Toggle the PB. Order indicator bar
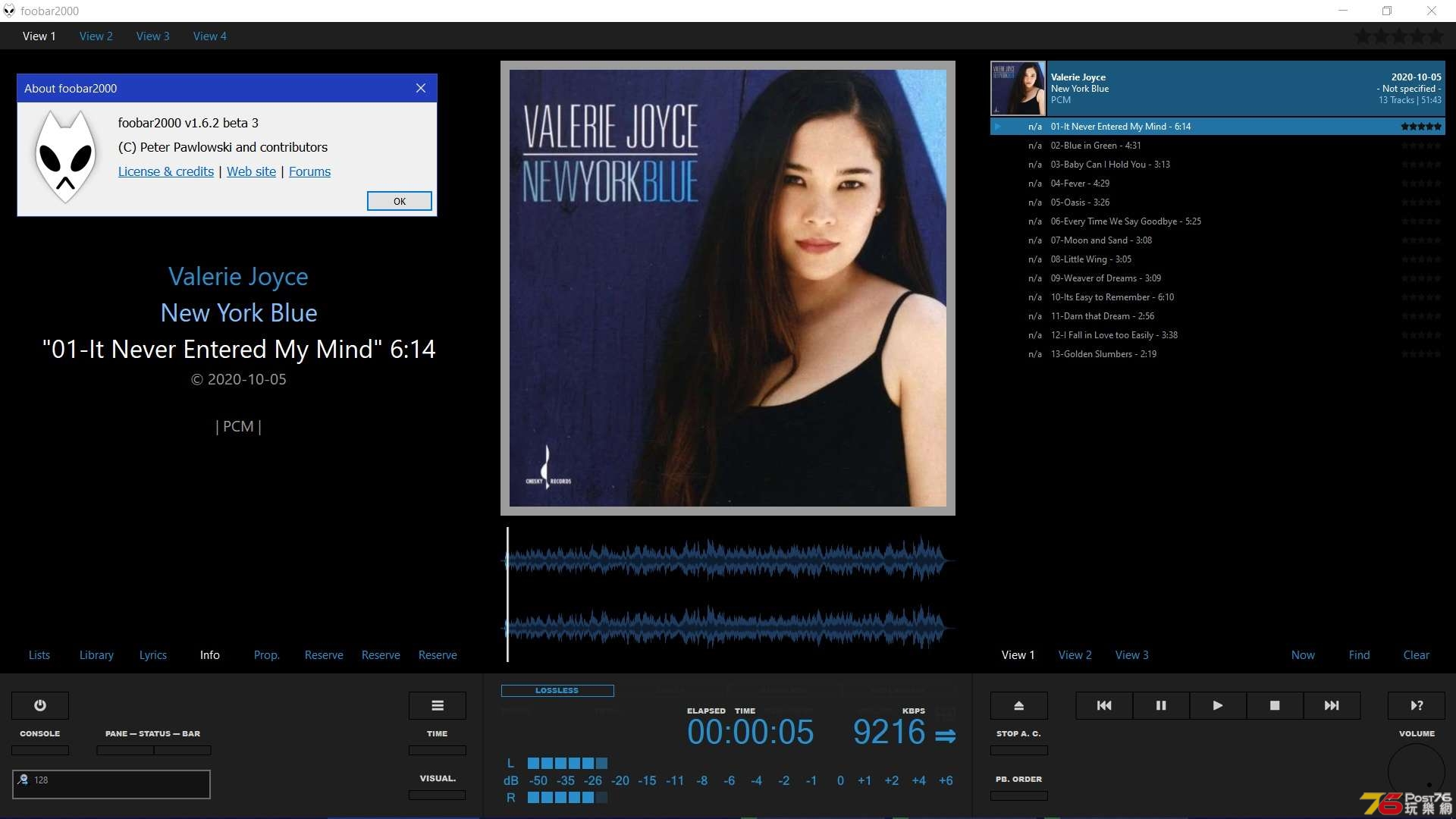The width and height of the screenshot is (1456, 819). tap(1019, 795)
